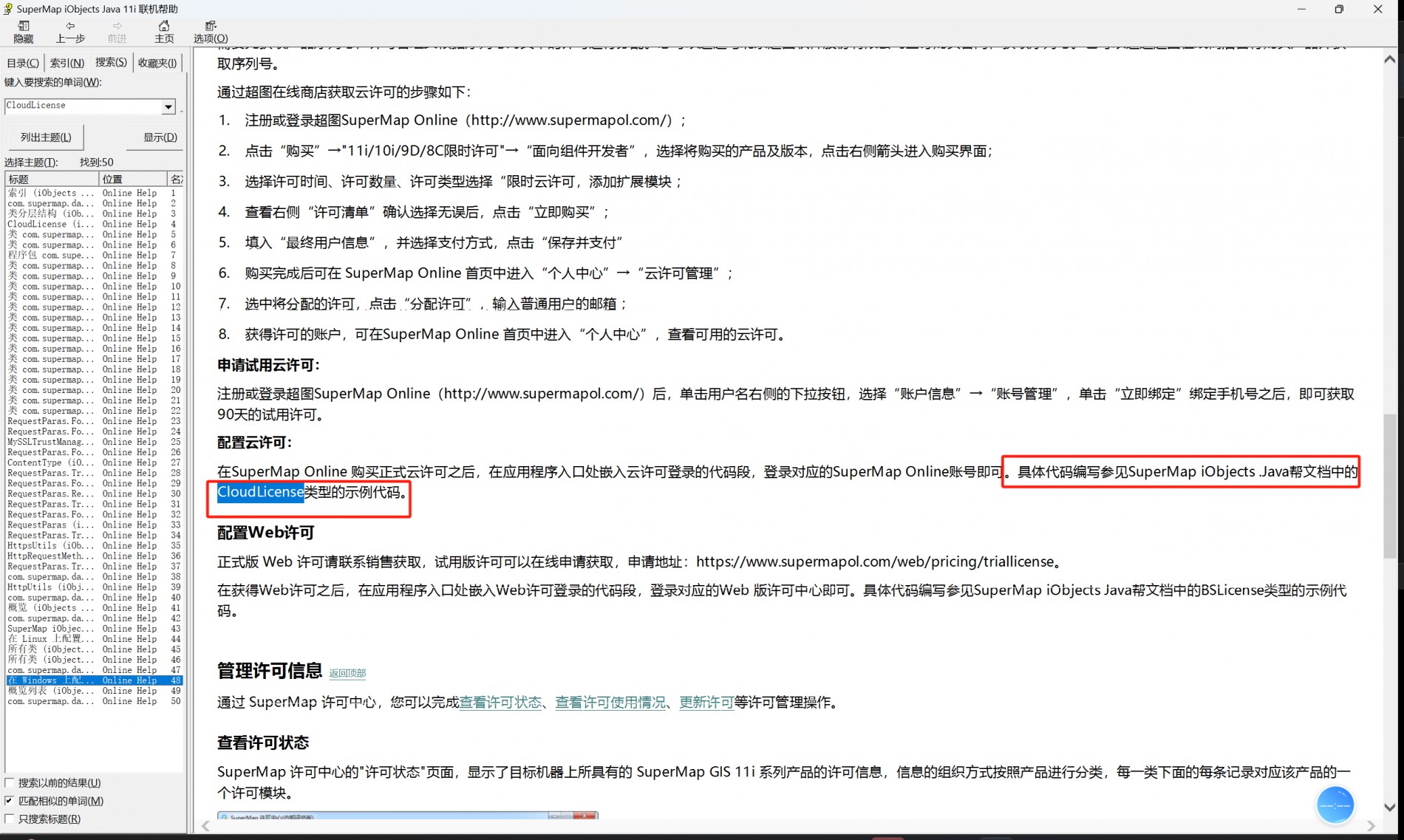Select result row 7 程序包 com.supe
Screen dimensions: 1404x840
[95, 255]
